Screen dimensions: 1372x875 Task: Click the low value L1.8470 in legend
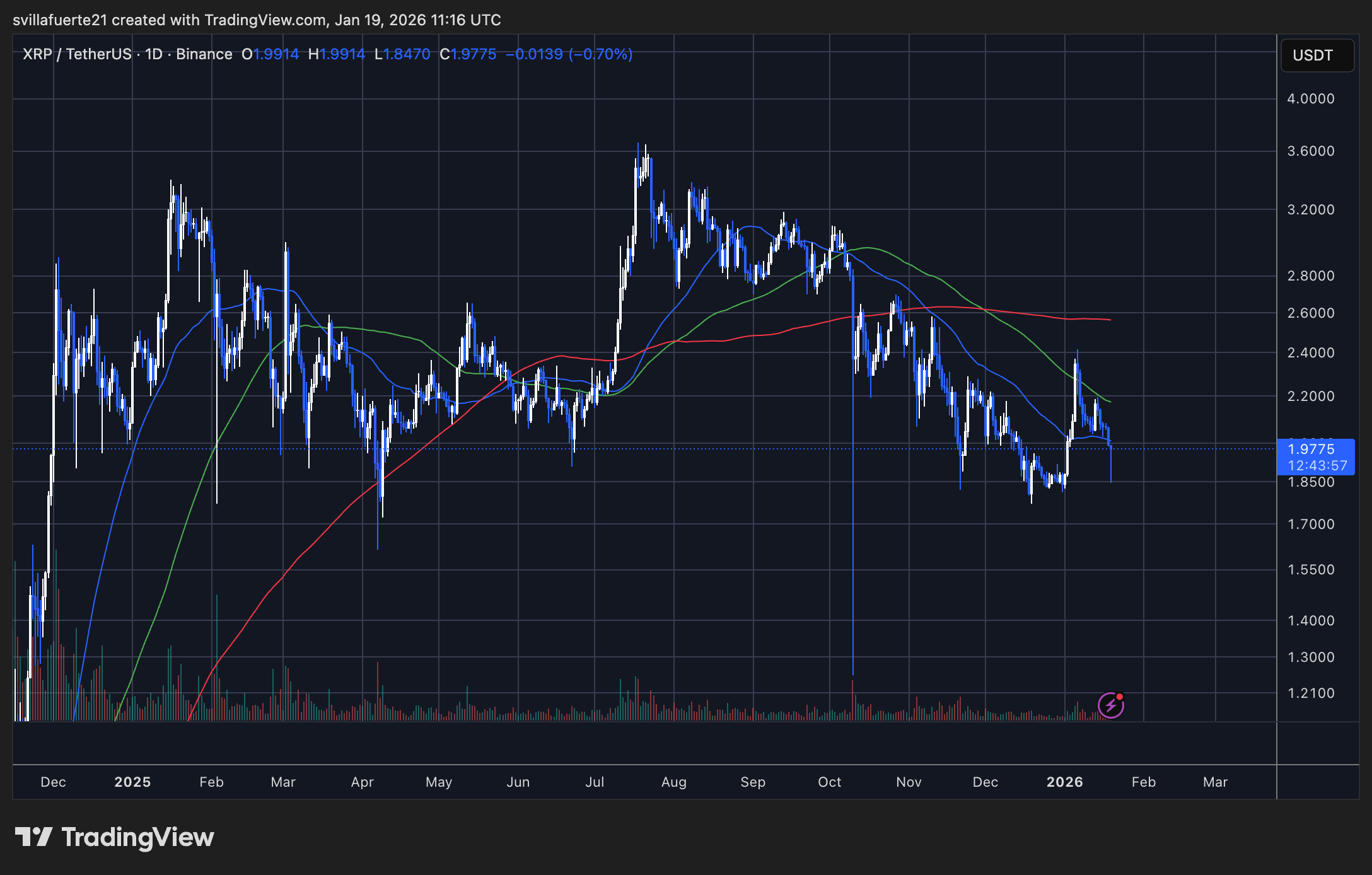[x=404, y=54]
